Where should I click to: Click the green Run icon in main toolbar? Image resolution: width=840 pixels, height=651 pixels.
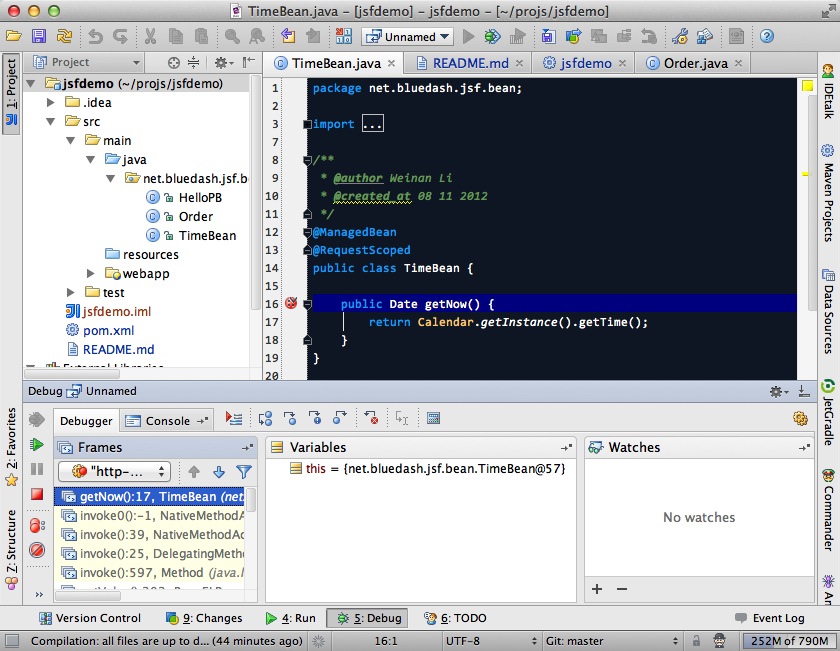coord(469,36)
